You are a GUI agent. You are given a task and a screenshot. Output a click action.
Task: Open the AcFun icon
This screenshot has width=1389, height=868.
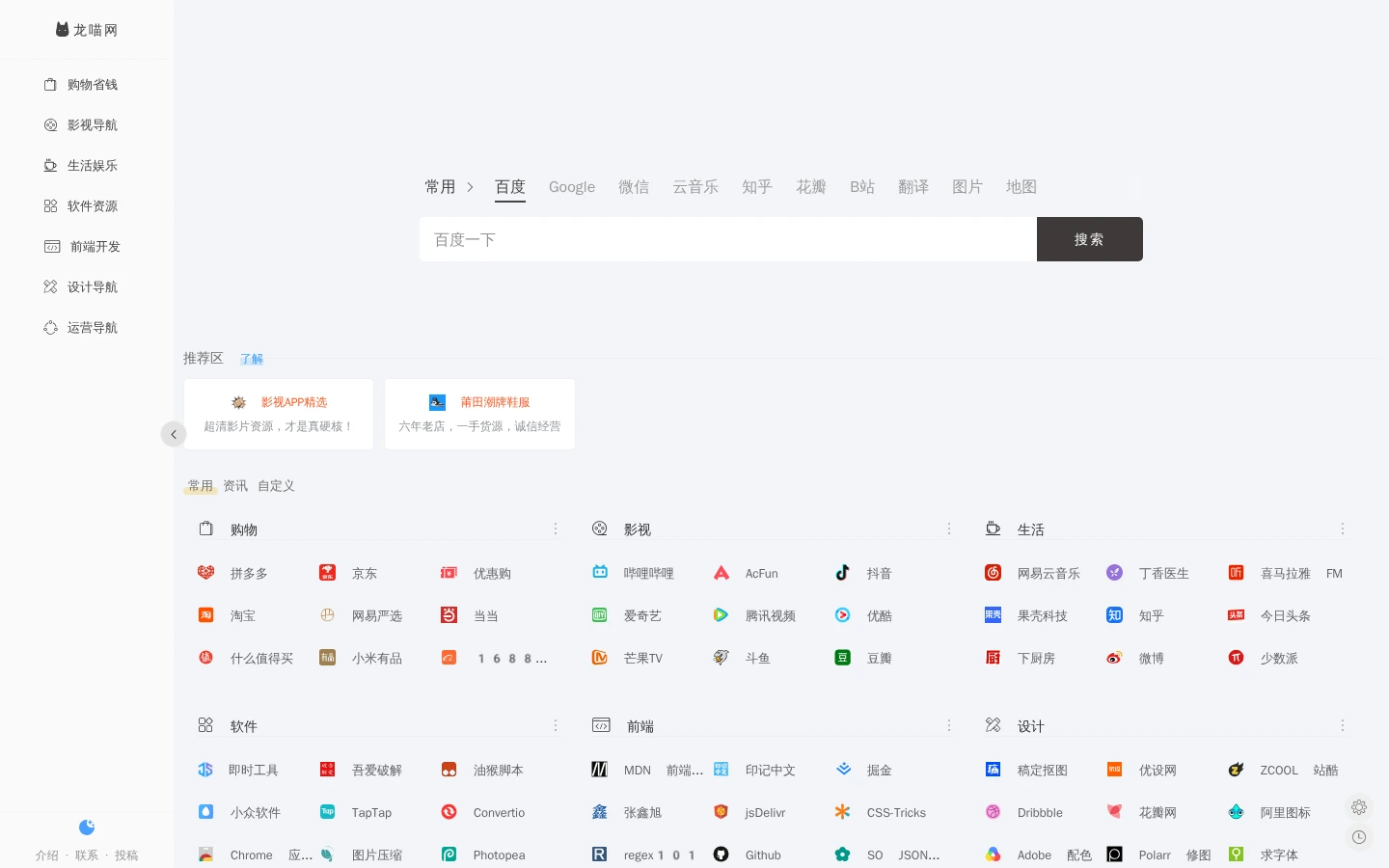[x=721, y=573]
